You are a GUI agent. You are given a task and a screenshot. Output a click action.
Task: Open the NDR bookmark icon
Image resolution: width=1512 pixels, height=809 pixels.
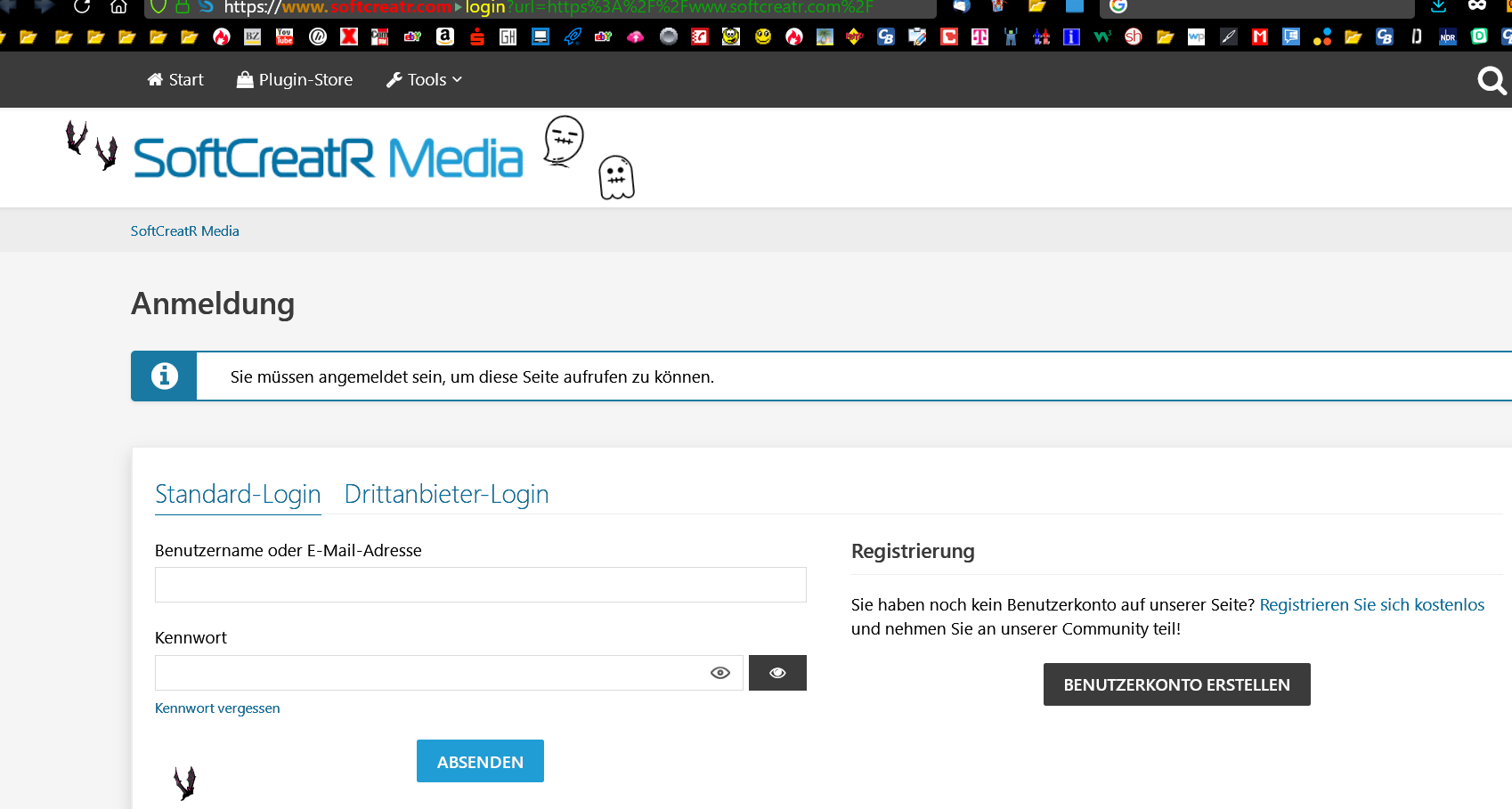point(1448,36)
